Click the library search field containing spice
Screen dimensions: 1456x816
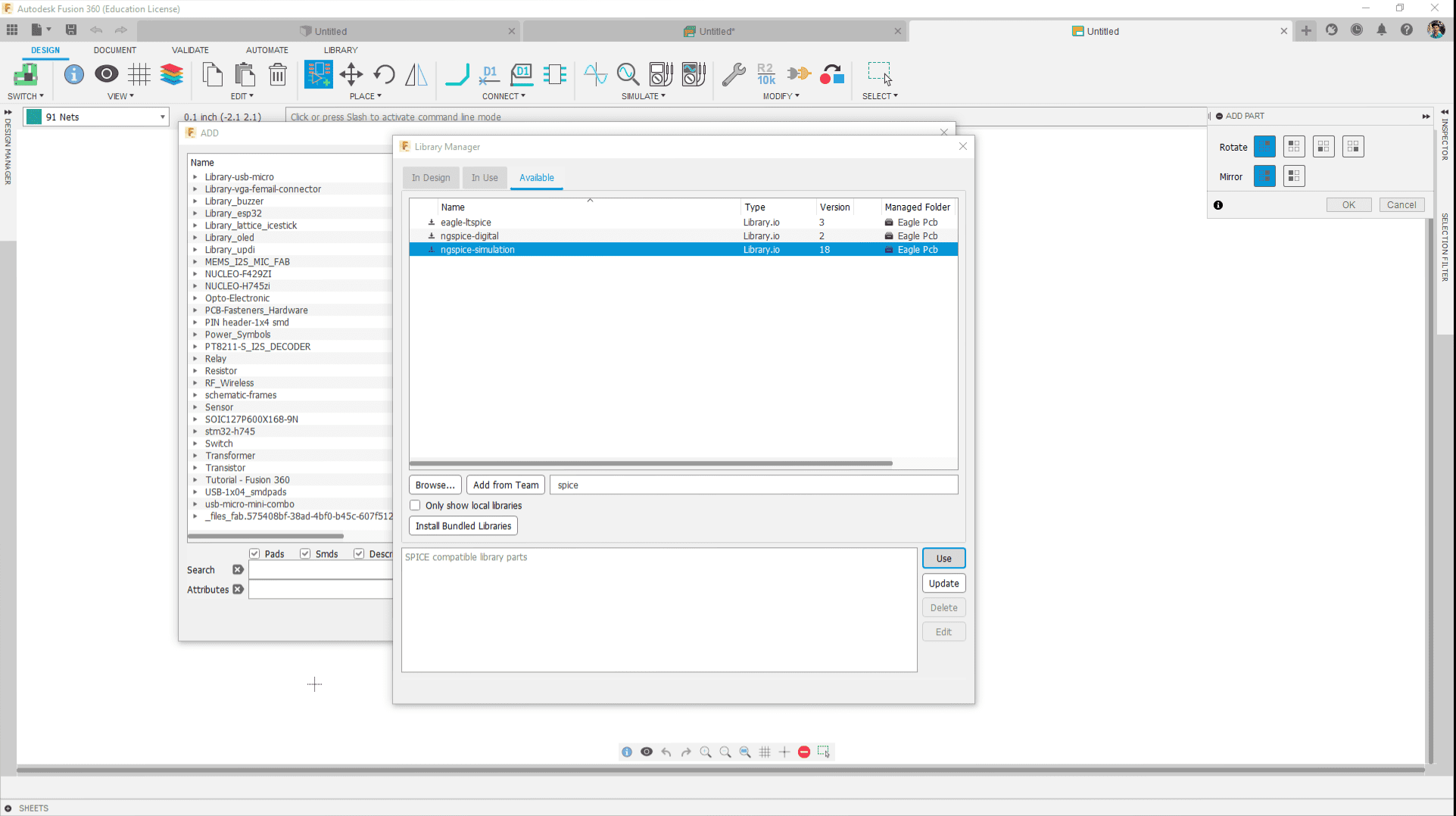pyautogui.click(x=753, y=484)
